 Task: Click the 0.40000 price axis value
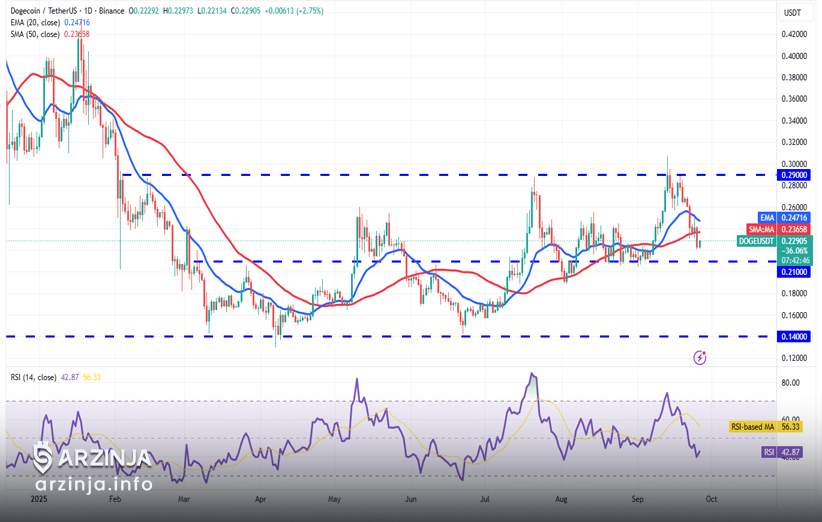click(x=793, y=56)
